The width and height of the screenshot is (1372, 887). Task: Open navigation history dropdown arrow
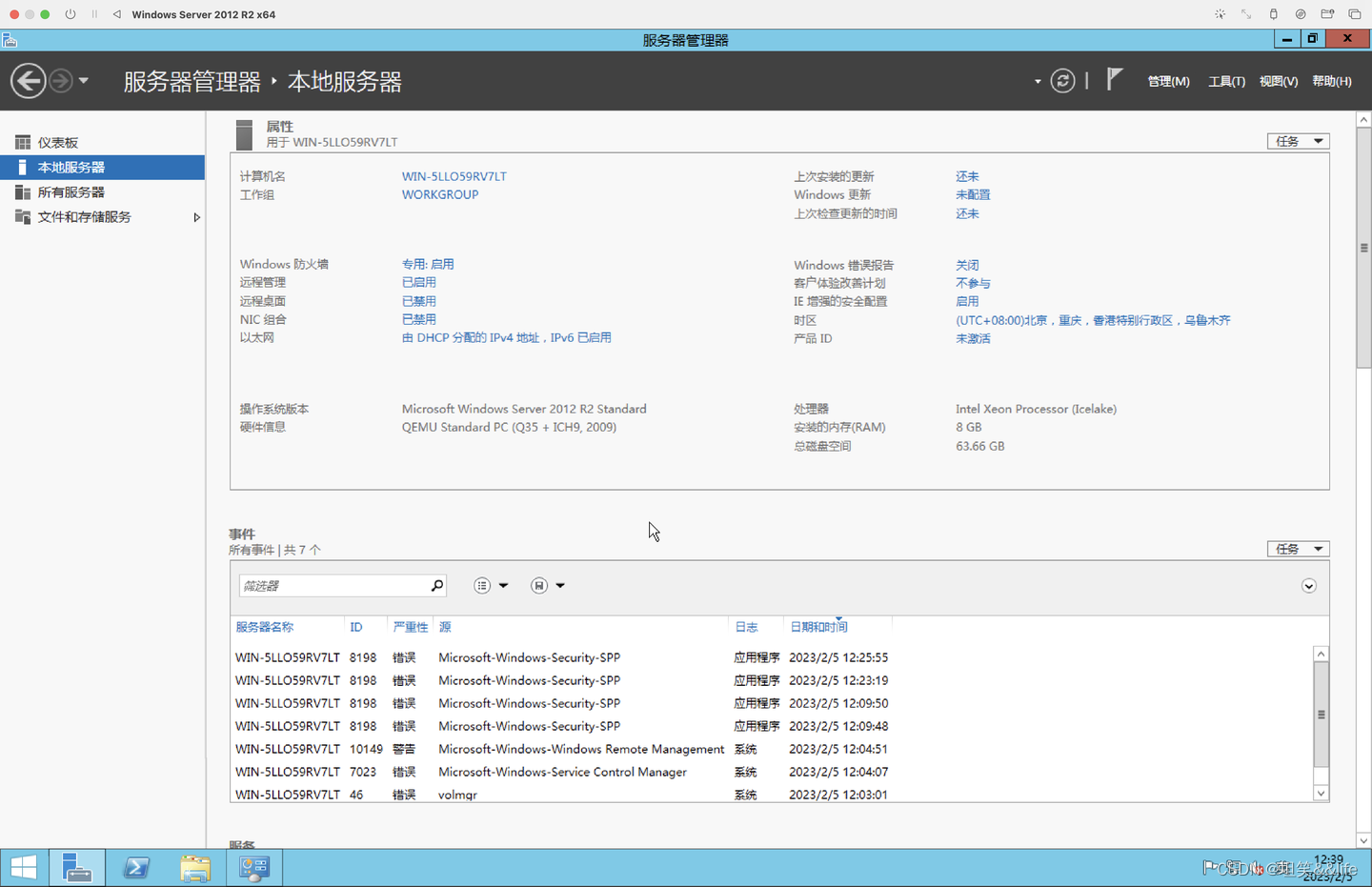pos(84,81)
